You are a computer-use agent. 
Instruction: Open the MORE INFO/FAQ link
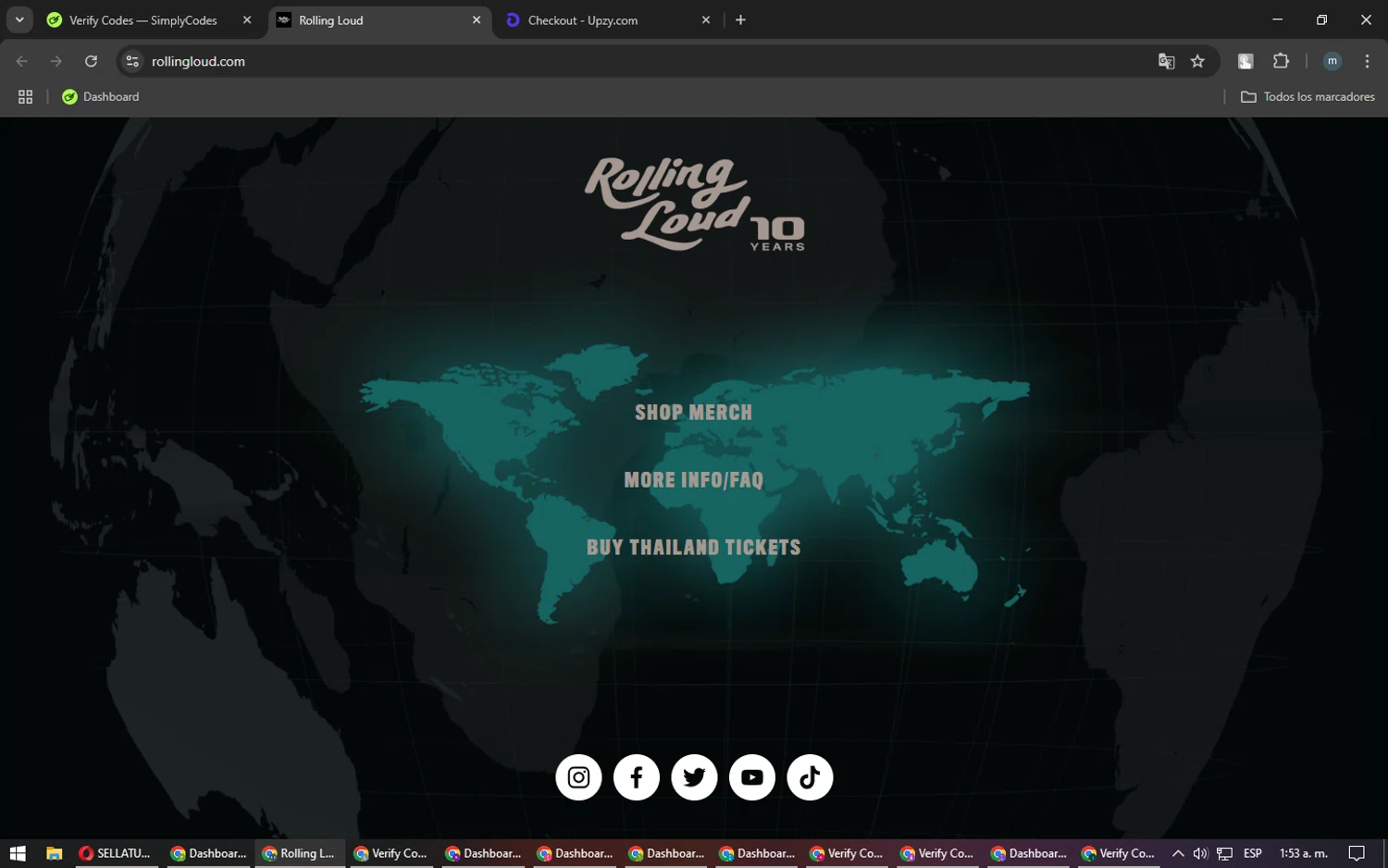click(x=694, y=480)
